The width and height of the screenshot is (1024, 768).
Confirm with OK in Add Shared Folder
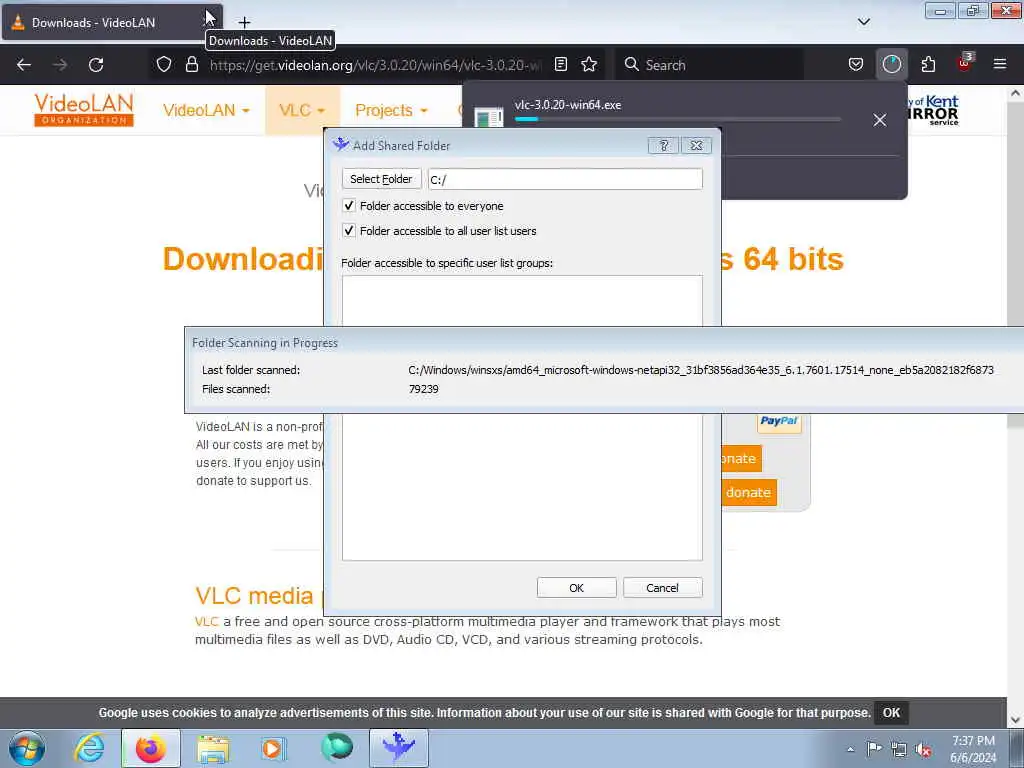(x=576, y=588)
